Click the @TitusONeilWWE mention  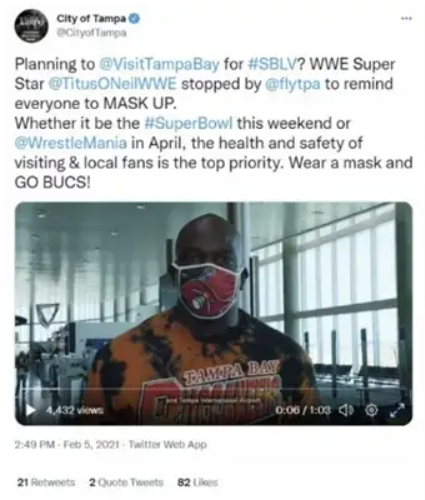[x=112, y=84]
